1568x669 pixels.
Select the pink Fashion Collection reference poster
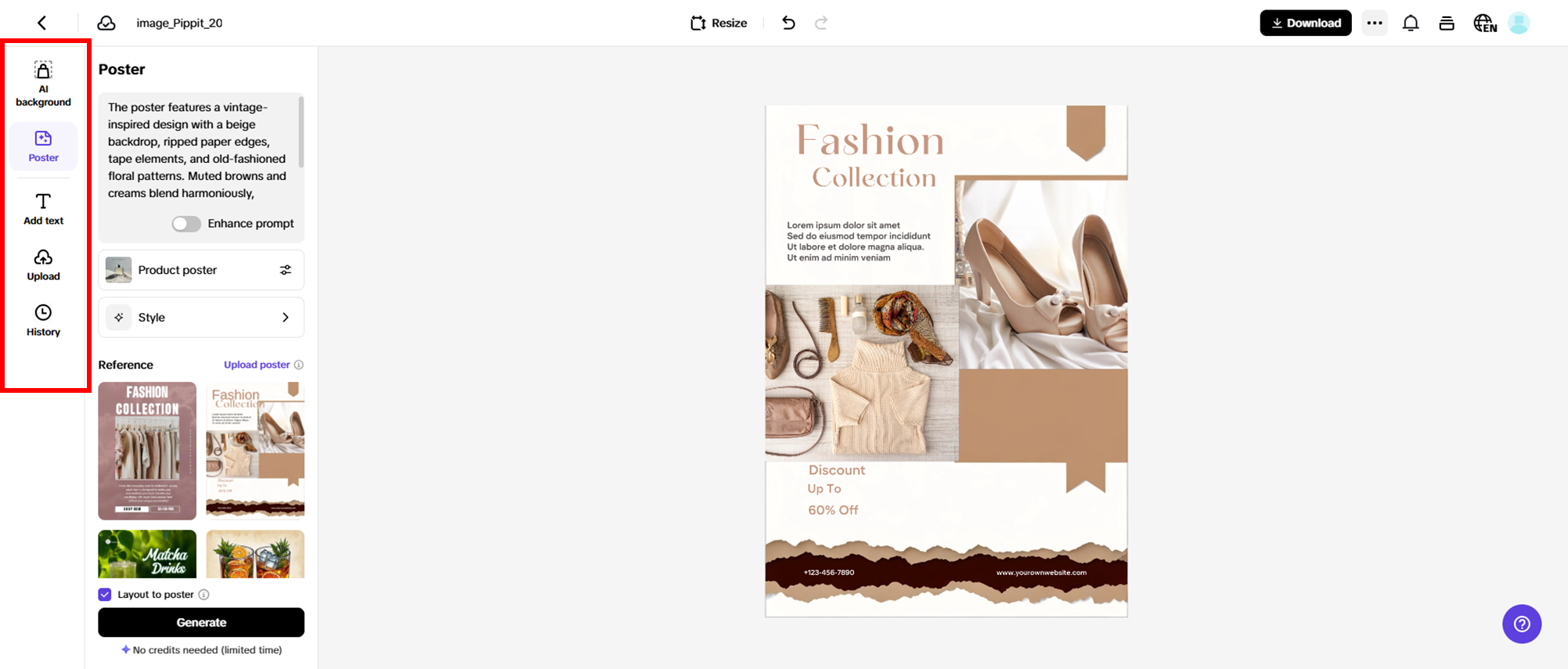point(147,451)
